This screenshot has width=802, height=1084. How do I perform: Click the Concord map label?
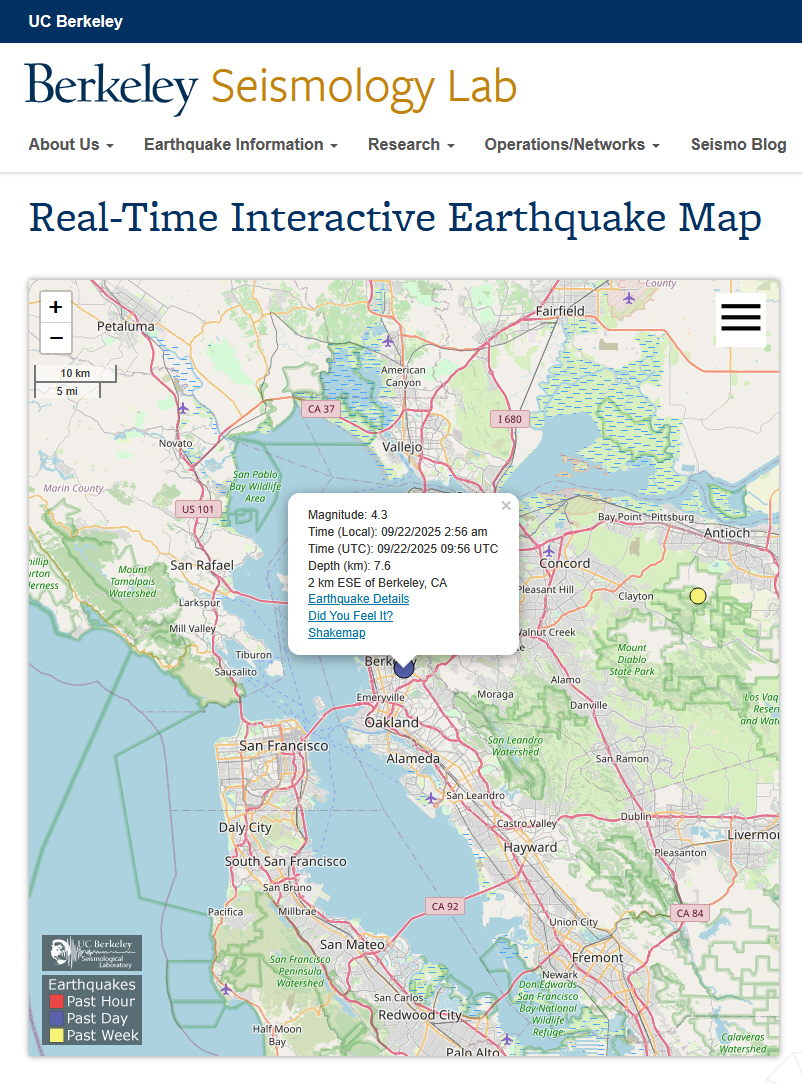pyautogui.click(x=565, y=563)
